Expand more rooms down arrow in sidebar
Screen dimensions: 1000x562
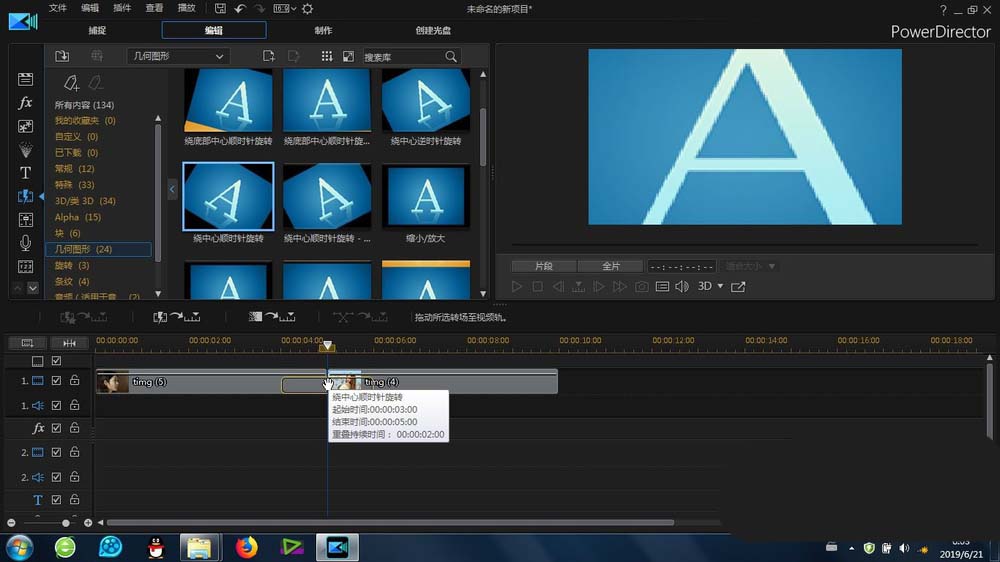pyautogui.click(x=33, y=288)
